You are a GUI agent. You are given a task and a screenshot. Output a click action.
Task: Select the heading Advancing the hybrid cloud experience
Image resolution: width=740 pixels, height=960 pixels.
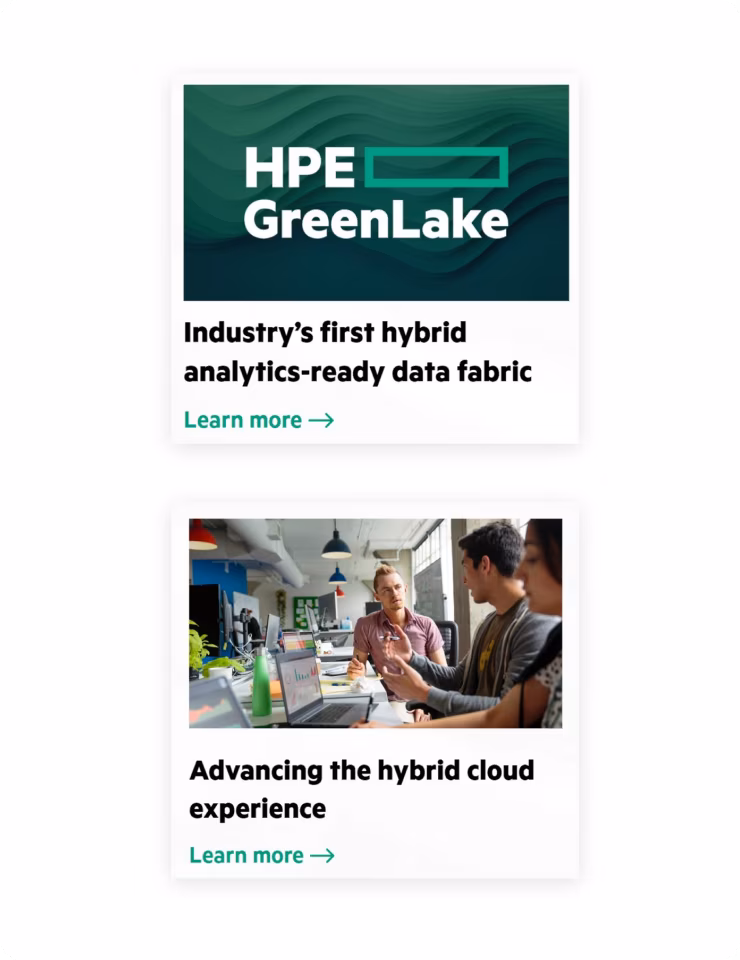(x=361, y=790)
